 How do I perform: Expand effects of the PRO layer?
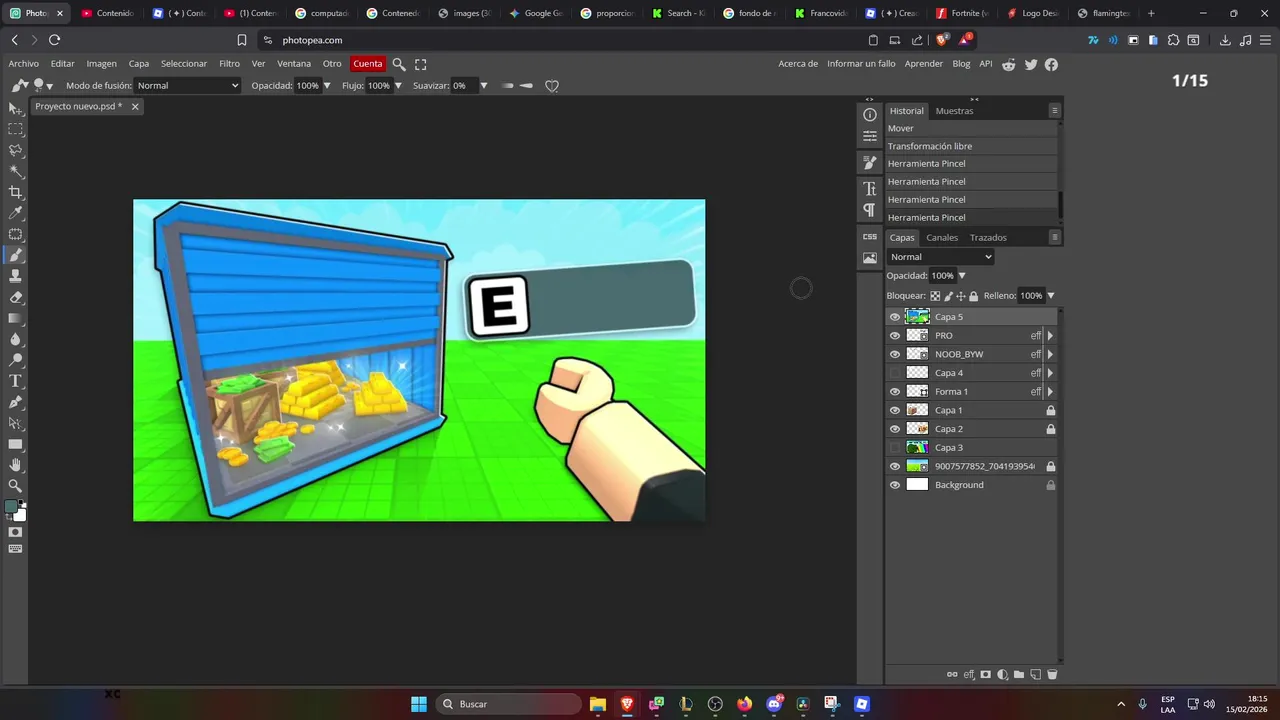tap(1050, 336)
